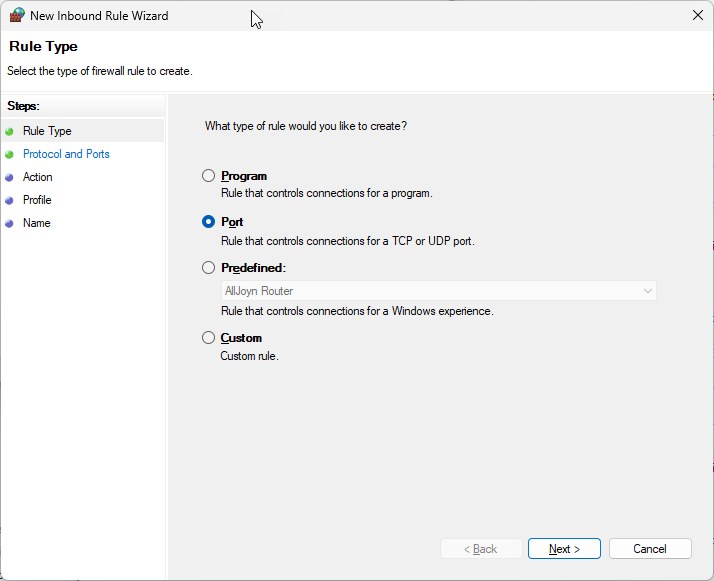
Task: Click 'Rule that controls connections for a Windows experience.'
Action: [357, 311]
